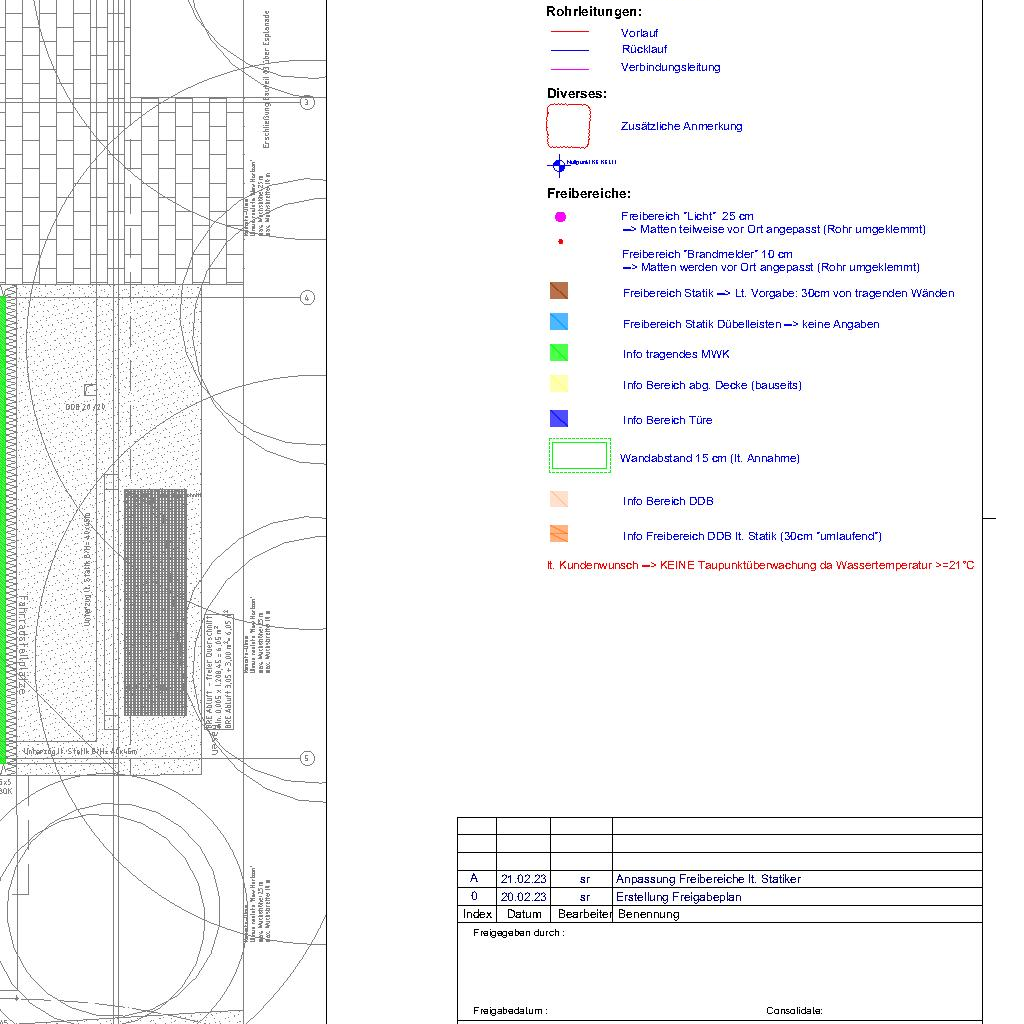Click the red Kundenwunsch Taupunktüberwachung note
Screen dimensions: 1024x1024
pos(760,566)
